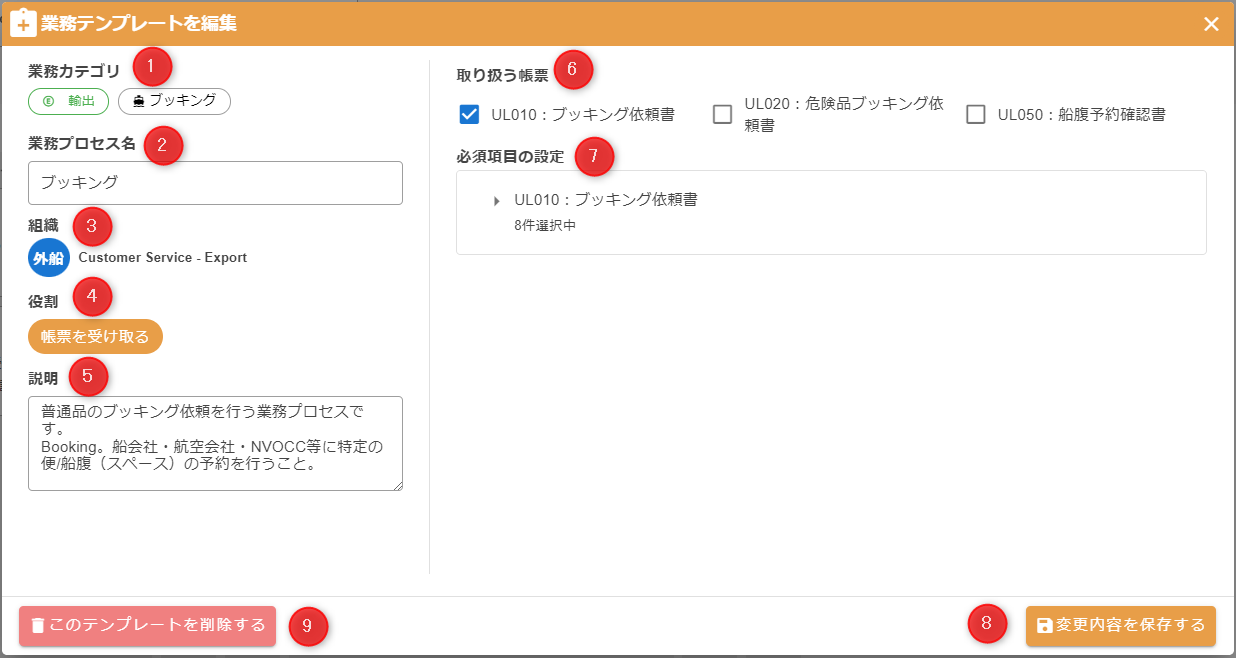
Task: Close the template edit dialog
Action: pos(1211,24)
